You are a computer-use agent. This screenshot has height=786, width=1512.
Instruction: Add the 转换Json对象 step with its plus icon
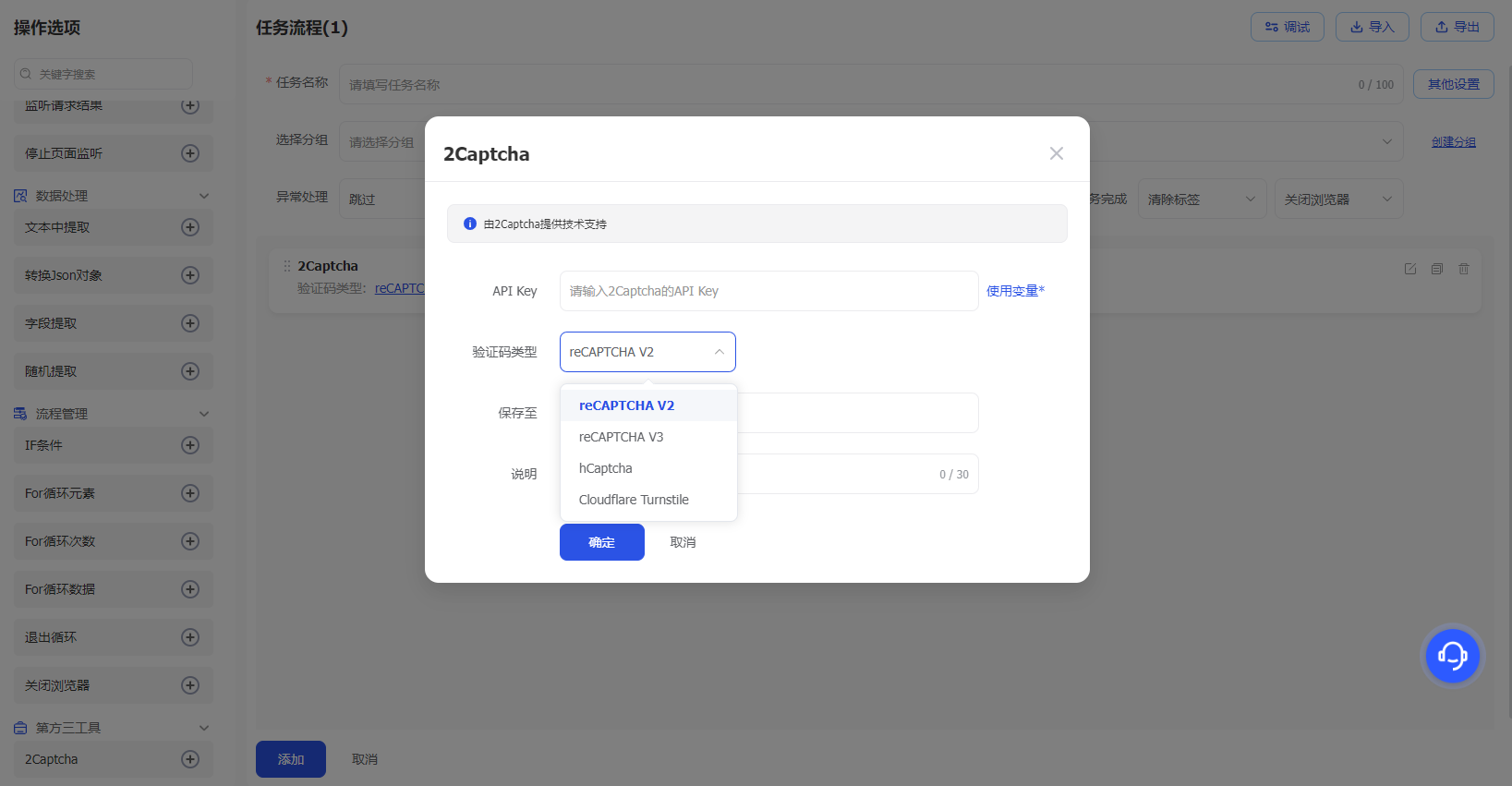tap(190, 275)
